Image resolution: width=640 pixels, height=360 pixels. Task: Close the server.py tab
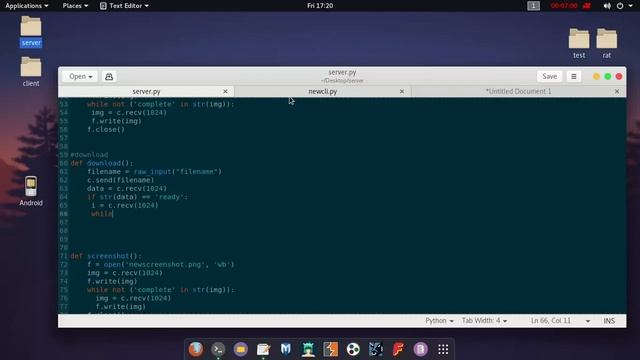[x=225, y=91]
